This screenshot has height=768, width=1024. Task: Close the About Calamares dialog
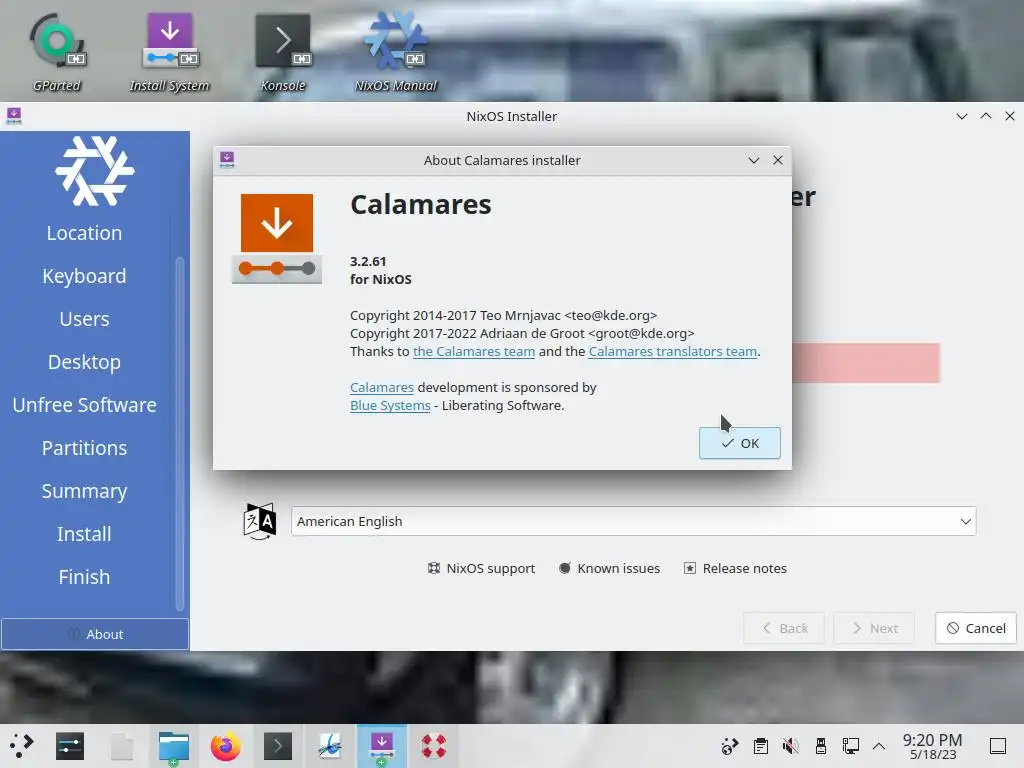pyautogui.click(x=778, y=160)
